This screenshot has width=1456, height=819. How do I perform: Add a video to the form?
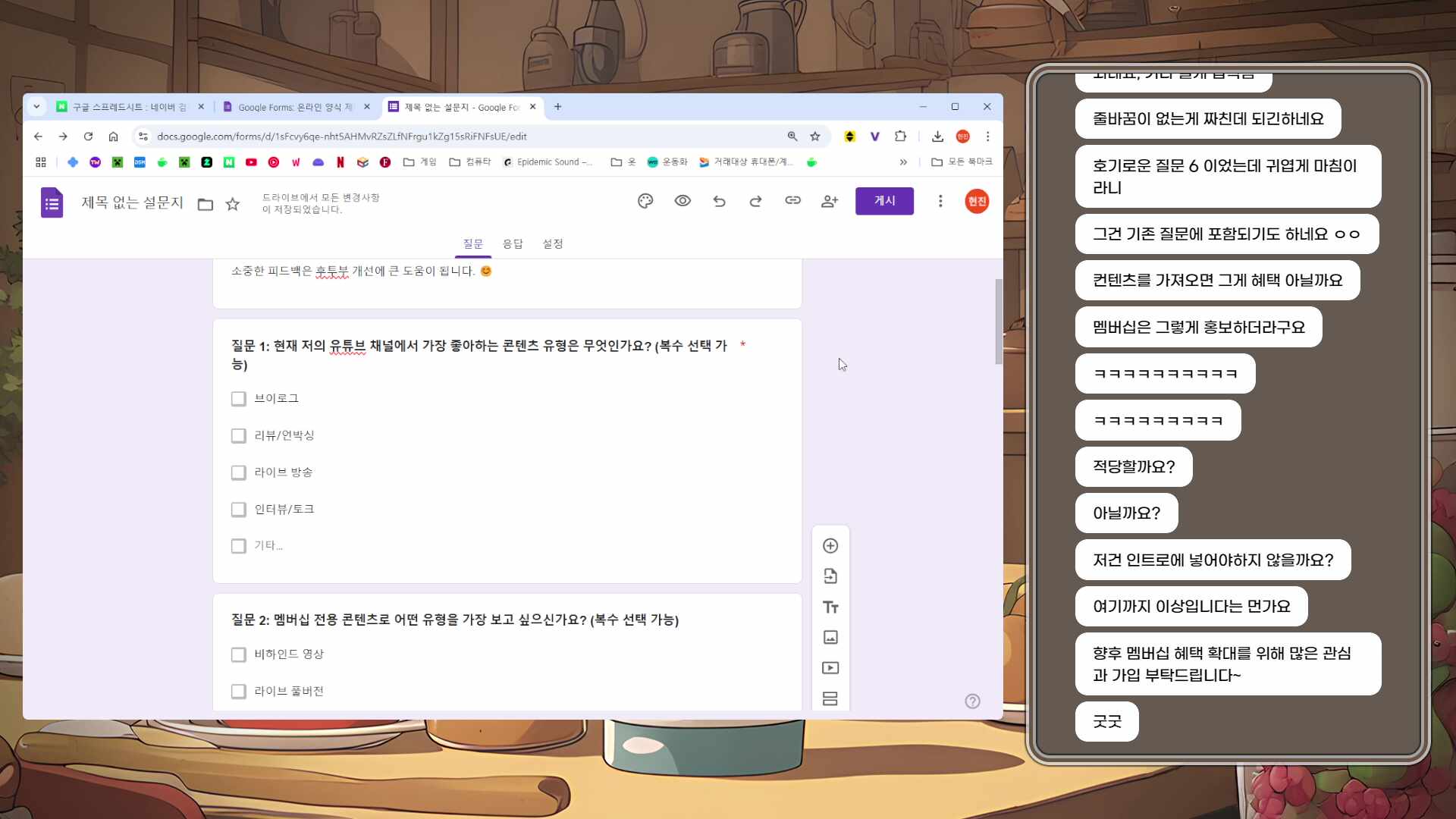pyautogui.click(x=830, y=668)
